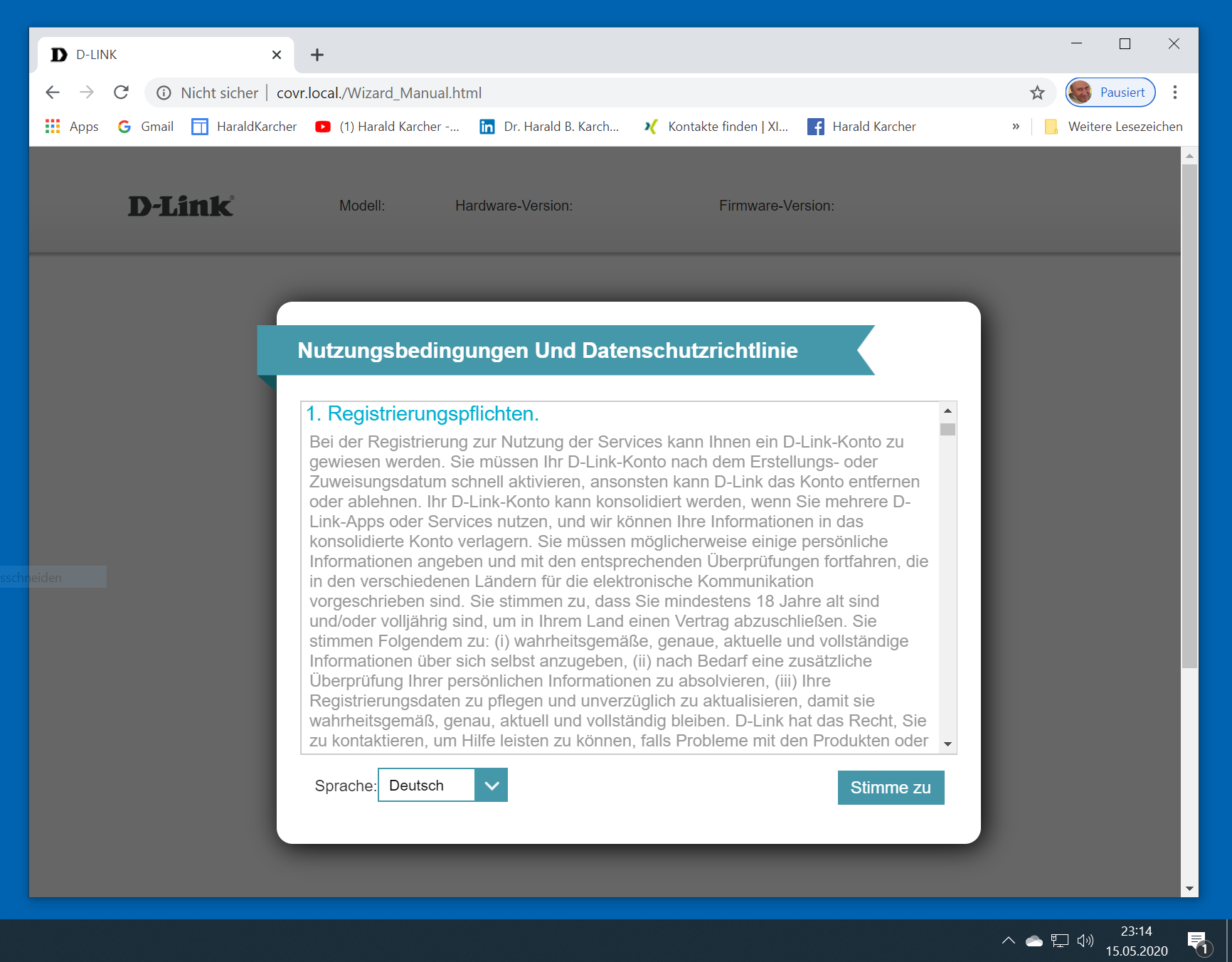Click the Modell: label

362,206
